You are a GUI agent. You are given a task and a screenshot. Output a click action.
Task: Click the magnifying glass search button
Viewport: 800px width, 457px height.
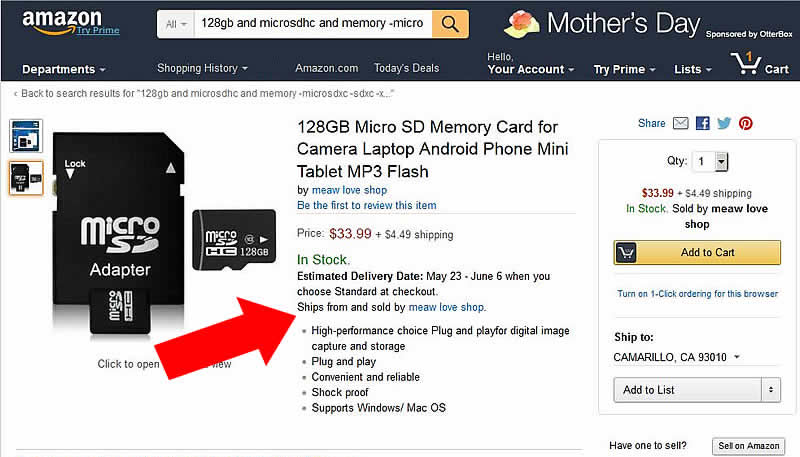[x=450, y=23]
